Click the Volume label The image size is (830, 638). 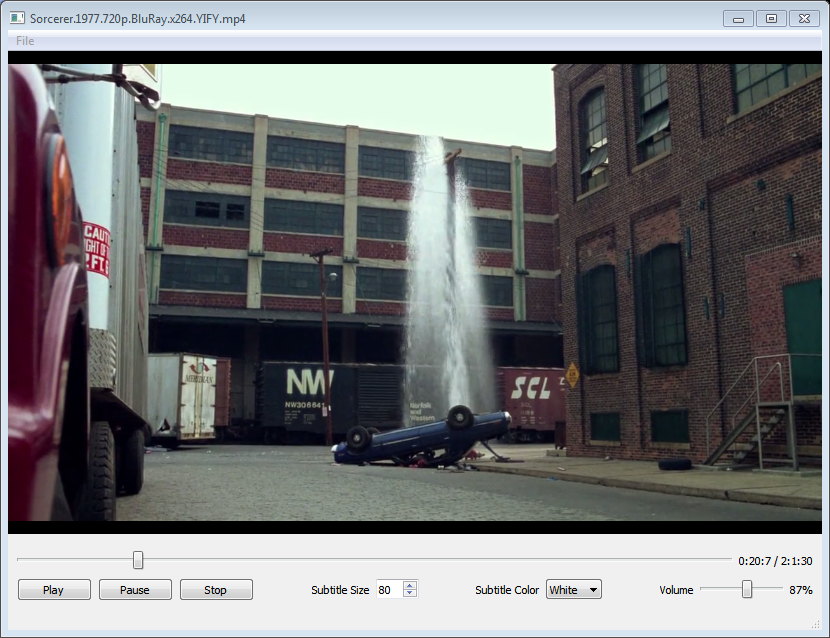pos(676,590)
